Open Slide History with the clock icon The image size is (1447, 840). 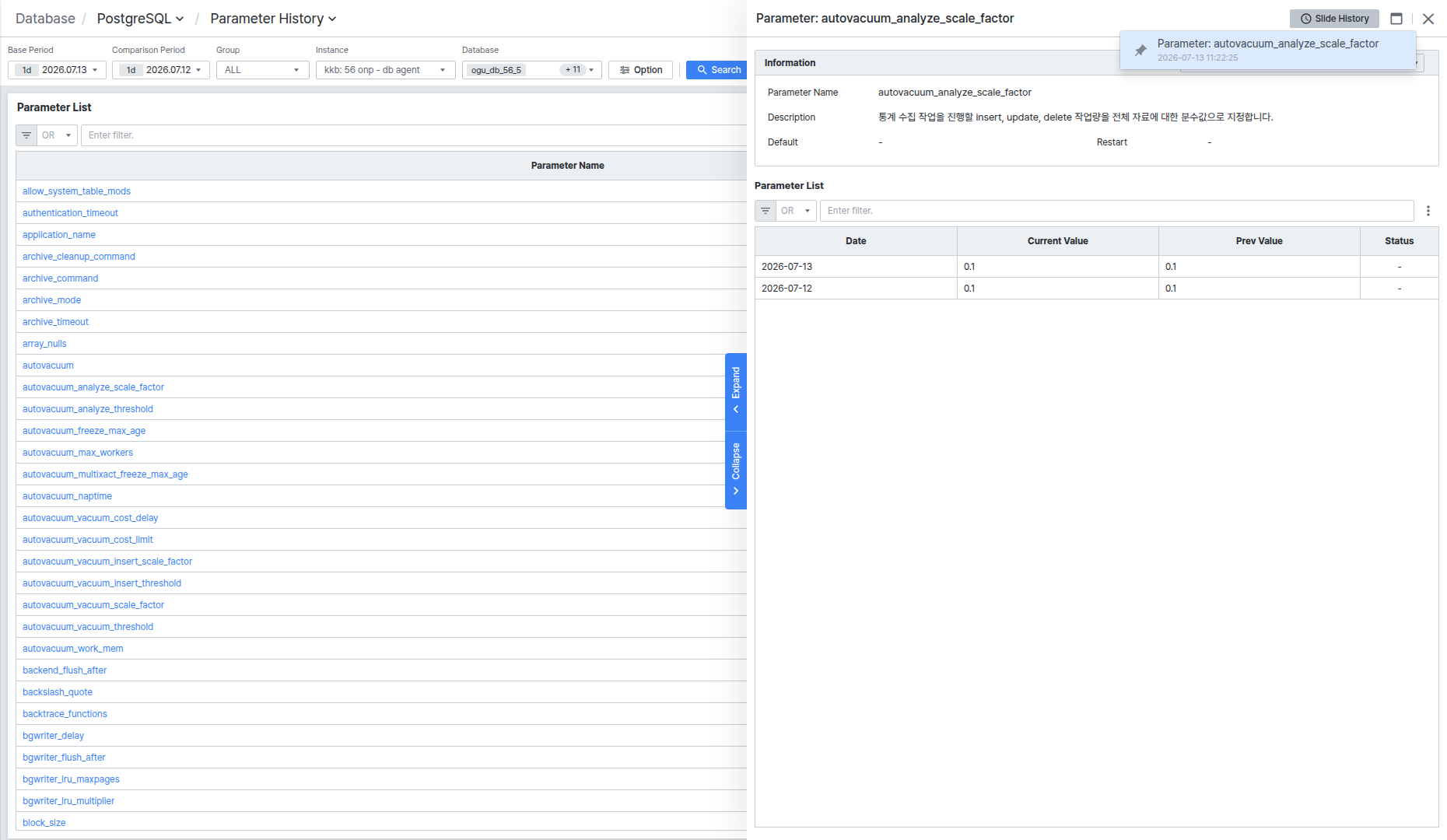(1334, 19)
